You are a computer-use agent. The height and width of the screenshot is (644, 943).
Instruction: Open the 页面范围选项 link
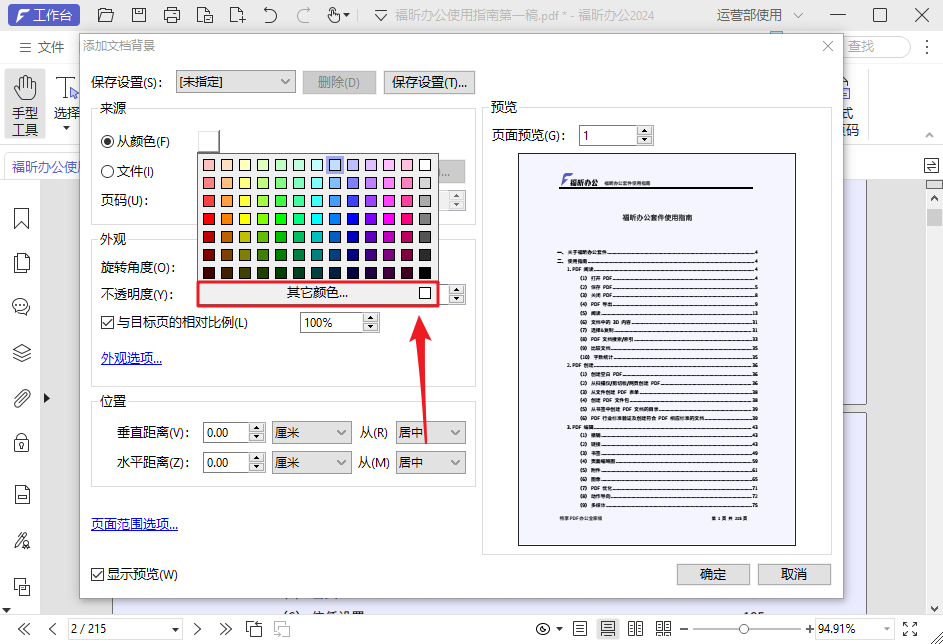[134, 524]
